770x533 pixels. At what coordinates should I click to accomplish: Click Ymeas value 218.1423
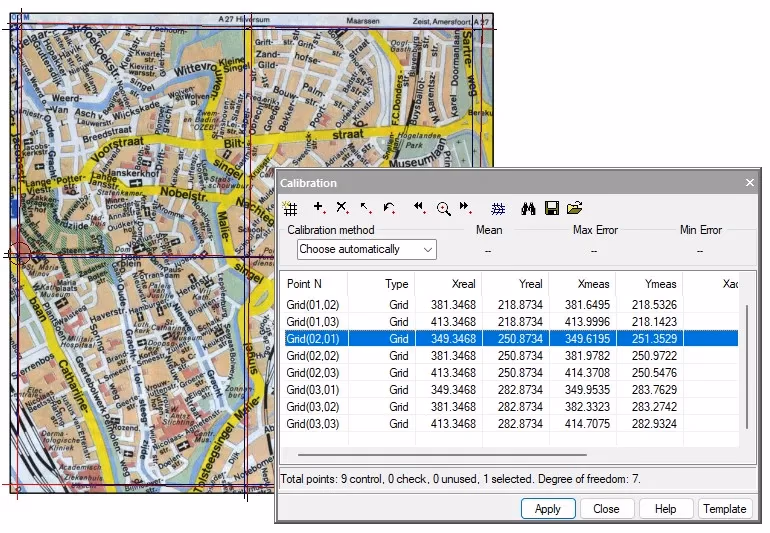[x=654, y=322]
